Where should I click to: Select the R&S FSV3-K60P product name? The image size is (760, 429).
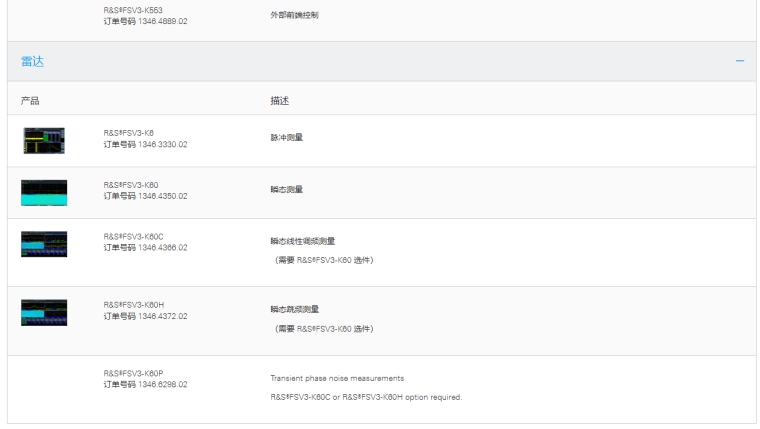click(x=133, y=373)
